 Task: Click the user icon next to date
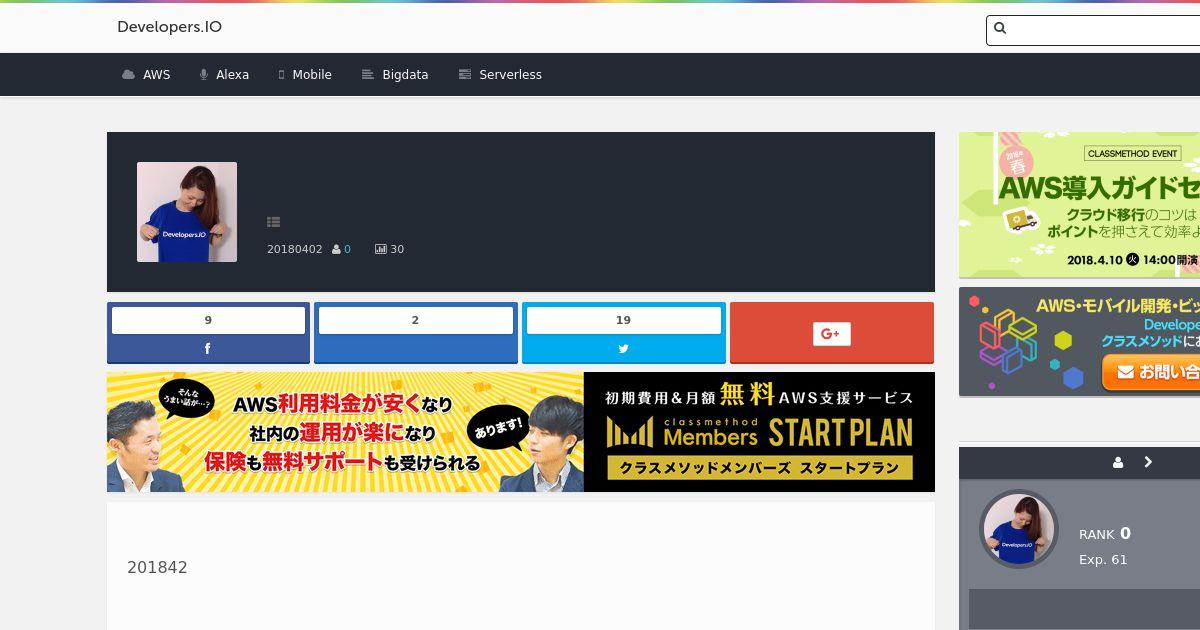[x=336, y=249]
